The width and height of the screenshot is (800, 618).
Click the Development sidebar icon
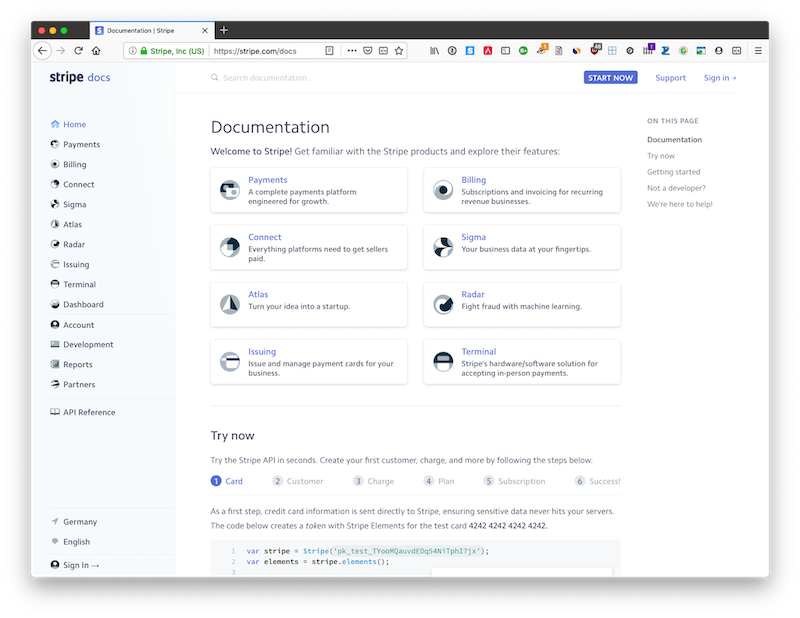(x=55, y=344)
